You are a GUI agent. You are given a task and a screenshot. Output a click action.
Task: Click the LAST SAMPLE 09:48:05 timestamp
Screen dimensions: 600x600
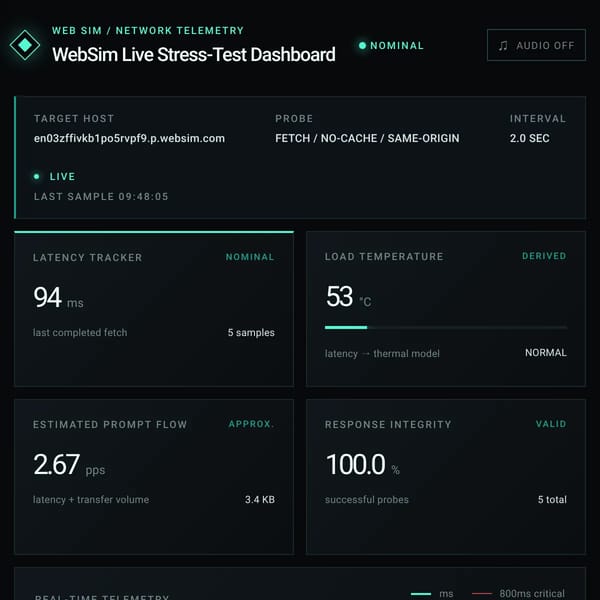[101, 197]
